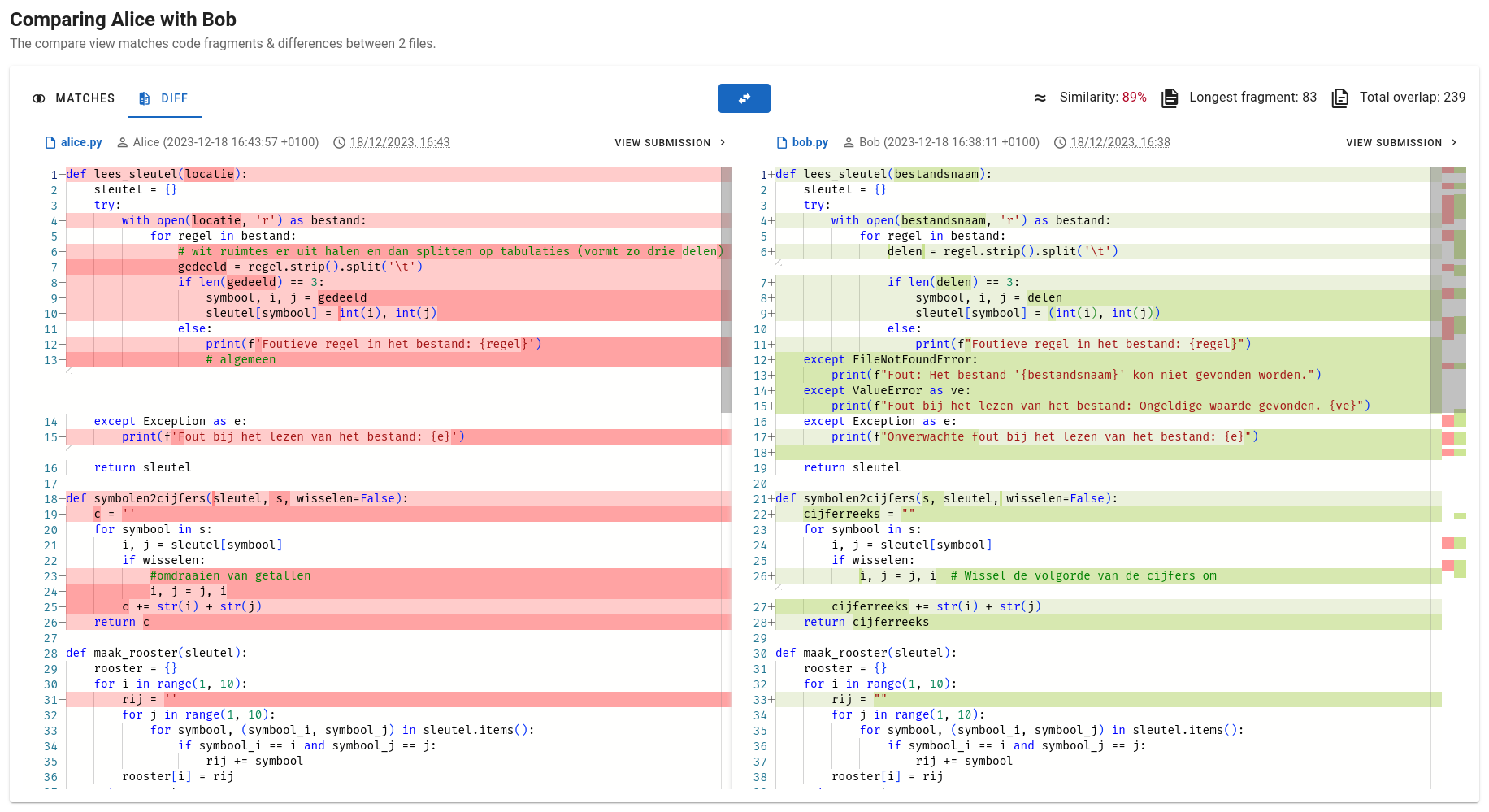Click the similarity approximately-equal icon

click(x=1040, y=98)
